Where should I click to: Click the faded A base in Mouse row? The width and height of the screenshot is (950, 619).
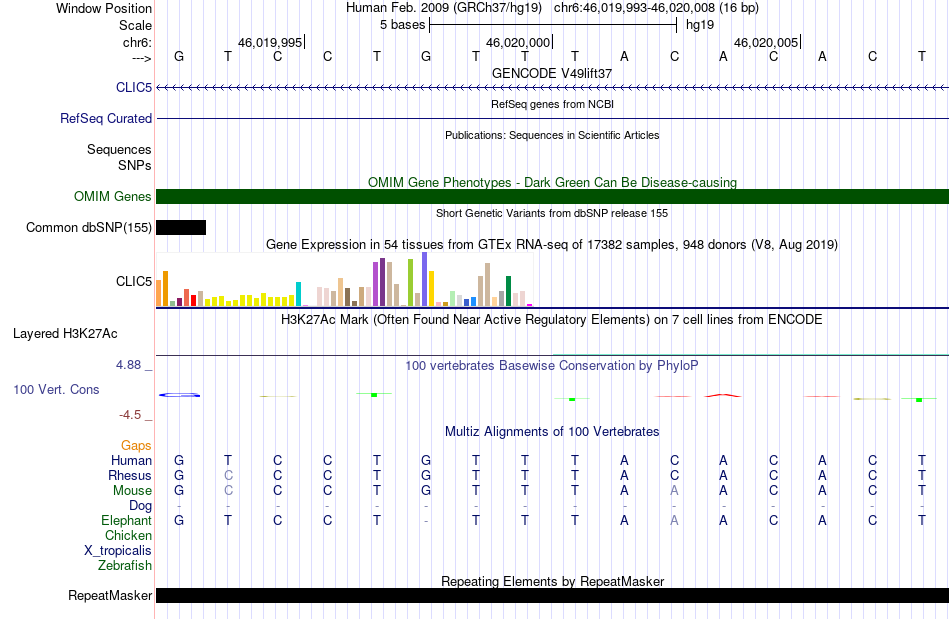(674, 491)
